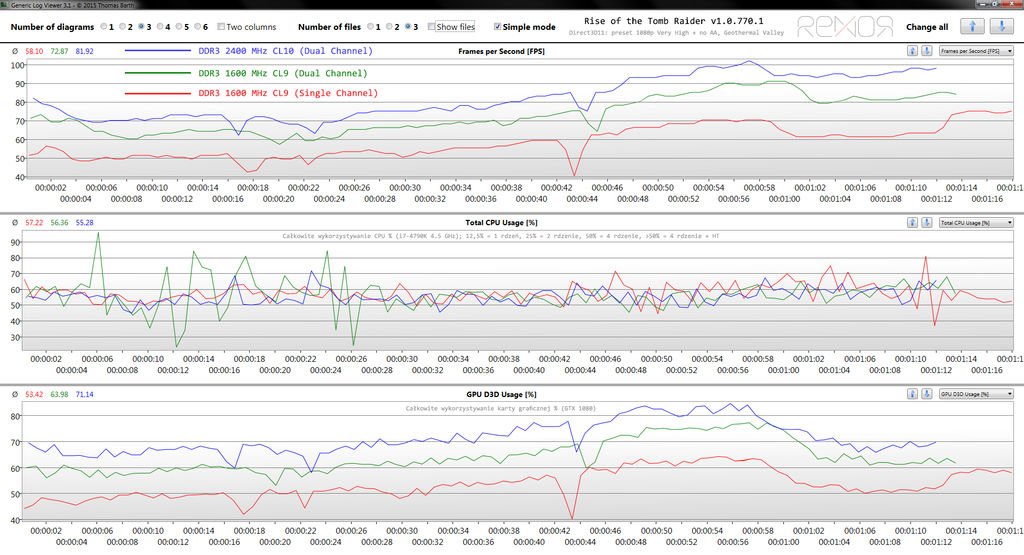
Task: Select 5 for Number of diagrams
Action: [x=179, y=27]
